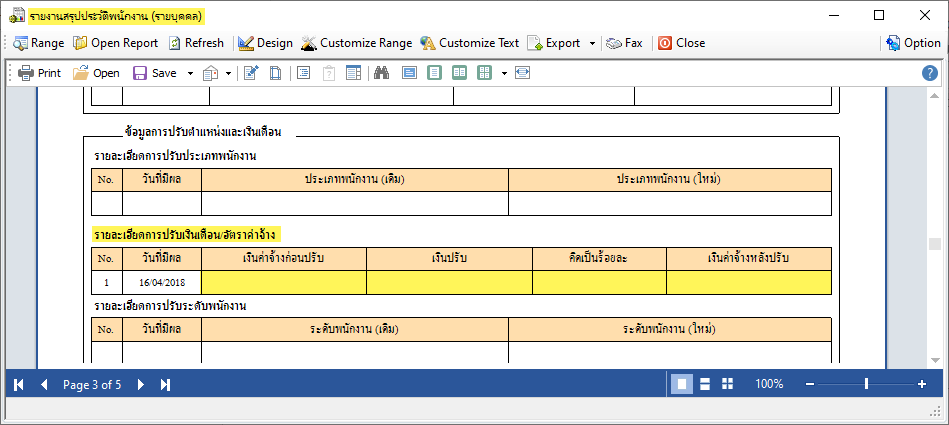Click the Export button

(554, 43)
